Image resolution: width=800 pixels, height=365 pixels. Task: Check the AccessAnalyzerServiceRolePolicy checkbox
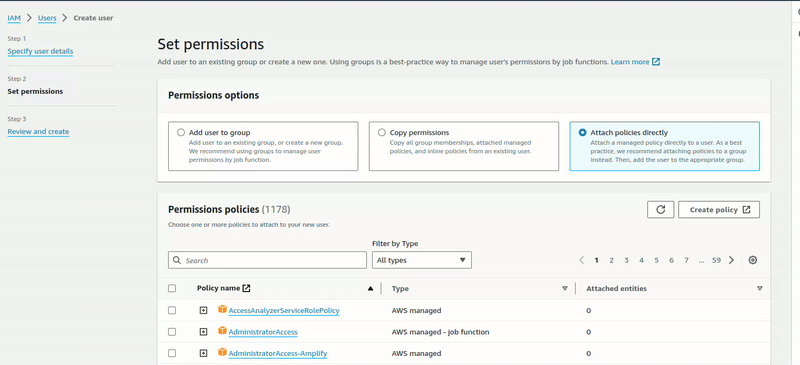click(x=172, y=310)
